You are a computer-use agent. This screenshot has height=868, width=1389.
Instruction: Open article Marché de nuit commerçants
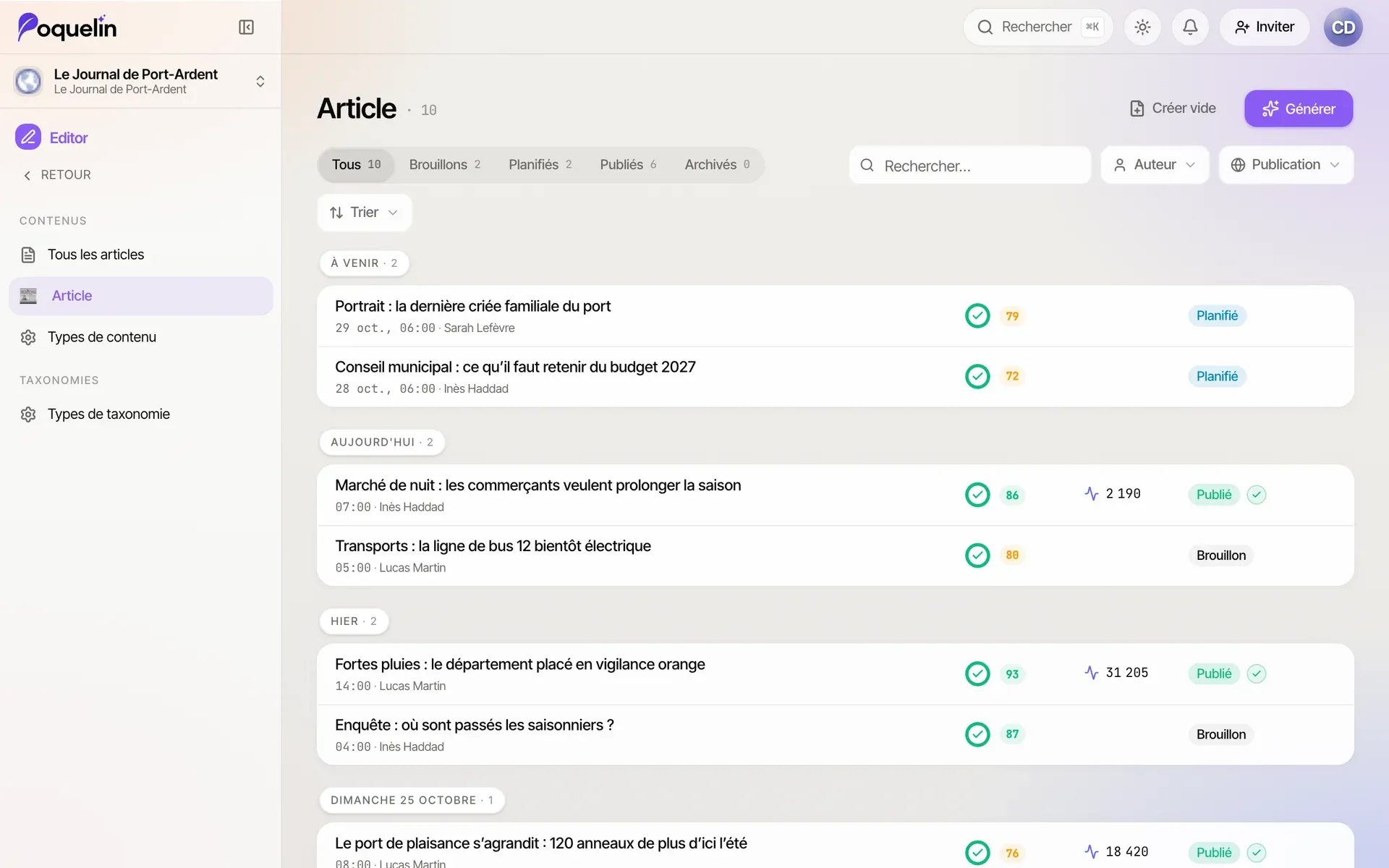538,485
